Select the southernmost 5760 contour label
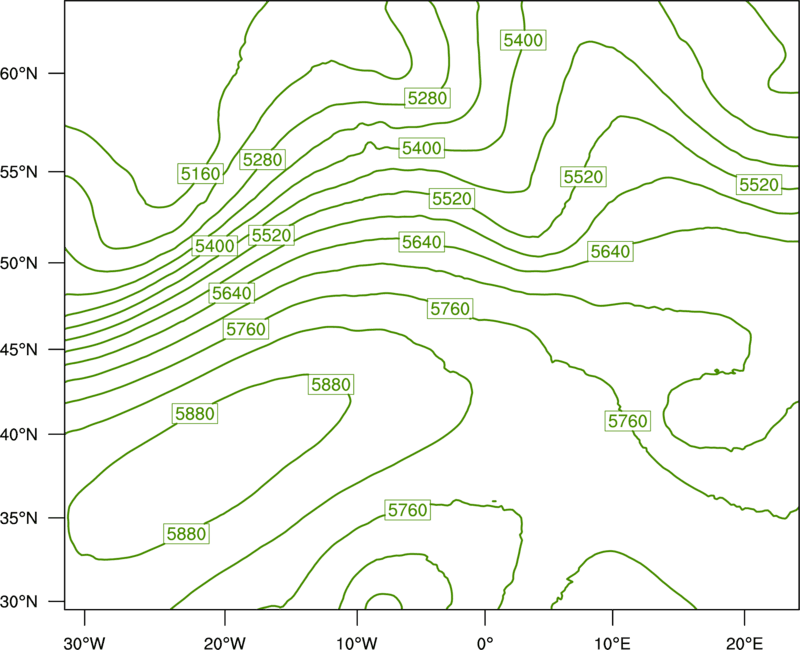Screen dimensions: 800x650 (x=407, y=510)
